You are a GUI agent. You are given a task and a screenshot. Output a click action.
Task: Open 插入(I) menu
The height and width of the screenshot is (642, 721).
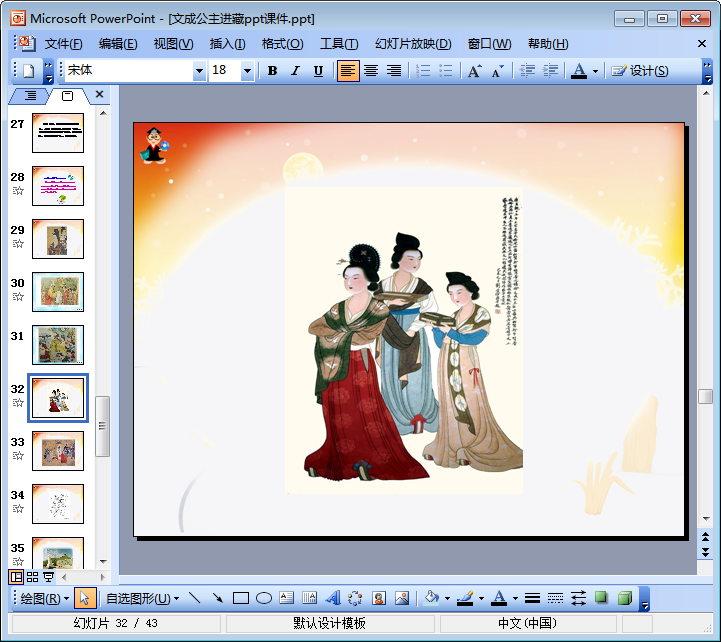[227, 44]
